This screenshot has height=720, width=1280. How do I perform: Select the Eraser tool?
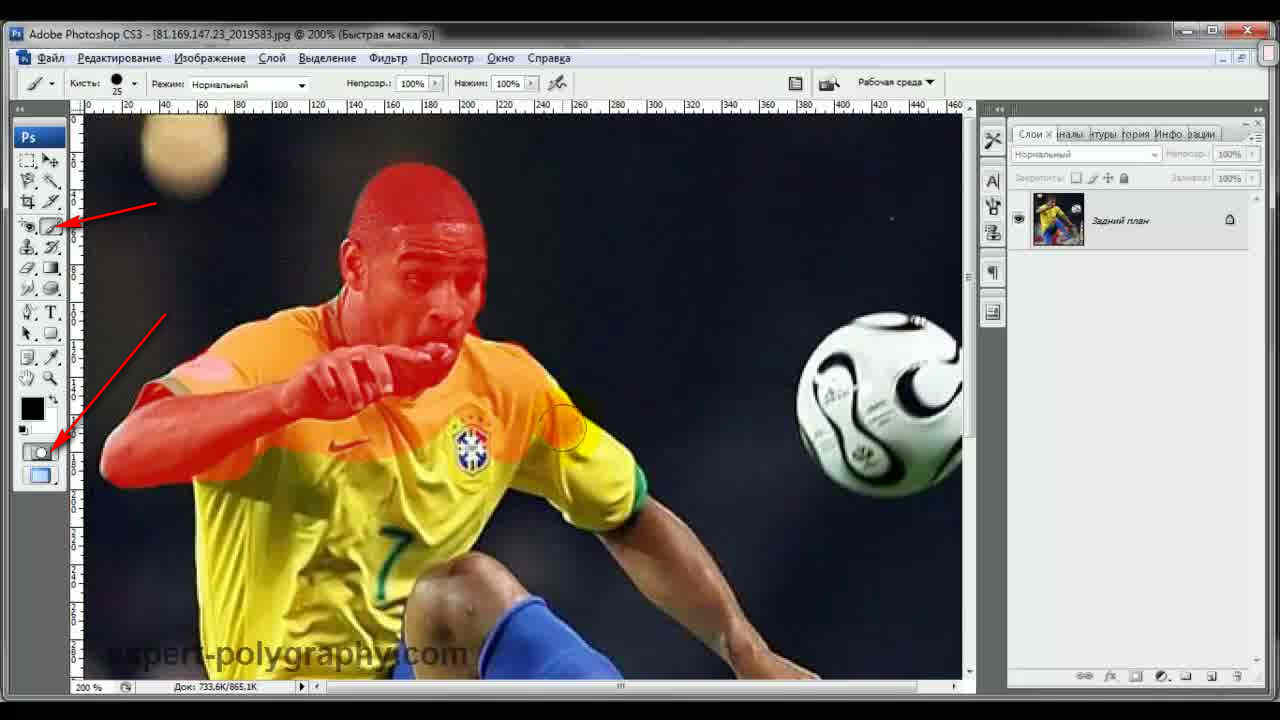(28, 268)
